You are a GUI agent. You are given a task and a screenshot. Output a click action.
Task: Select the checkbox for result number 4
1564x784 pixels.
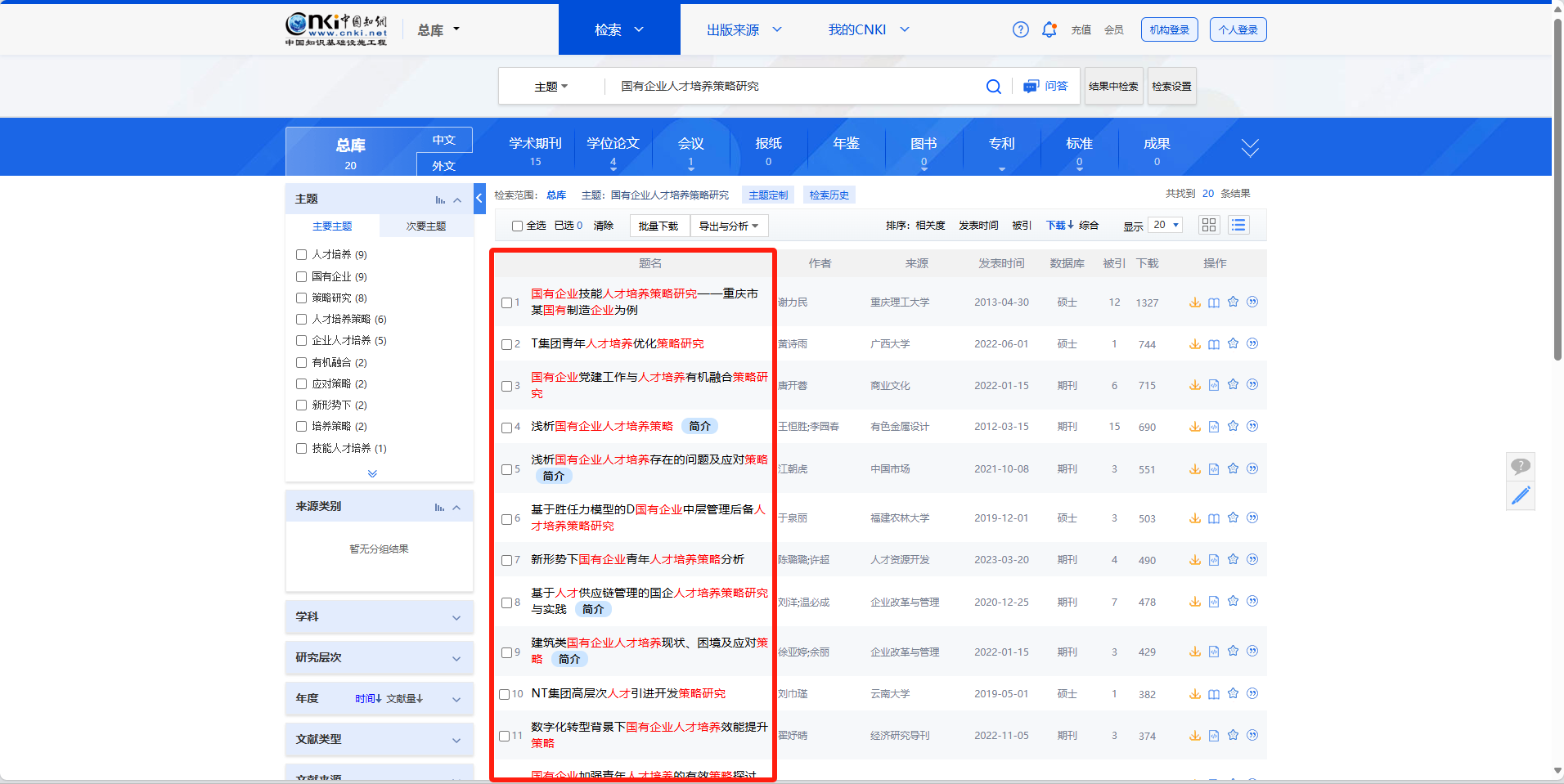[x=506, y=428]
